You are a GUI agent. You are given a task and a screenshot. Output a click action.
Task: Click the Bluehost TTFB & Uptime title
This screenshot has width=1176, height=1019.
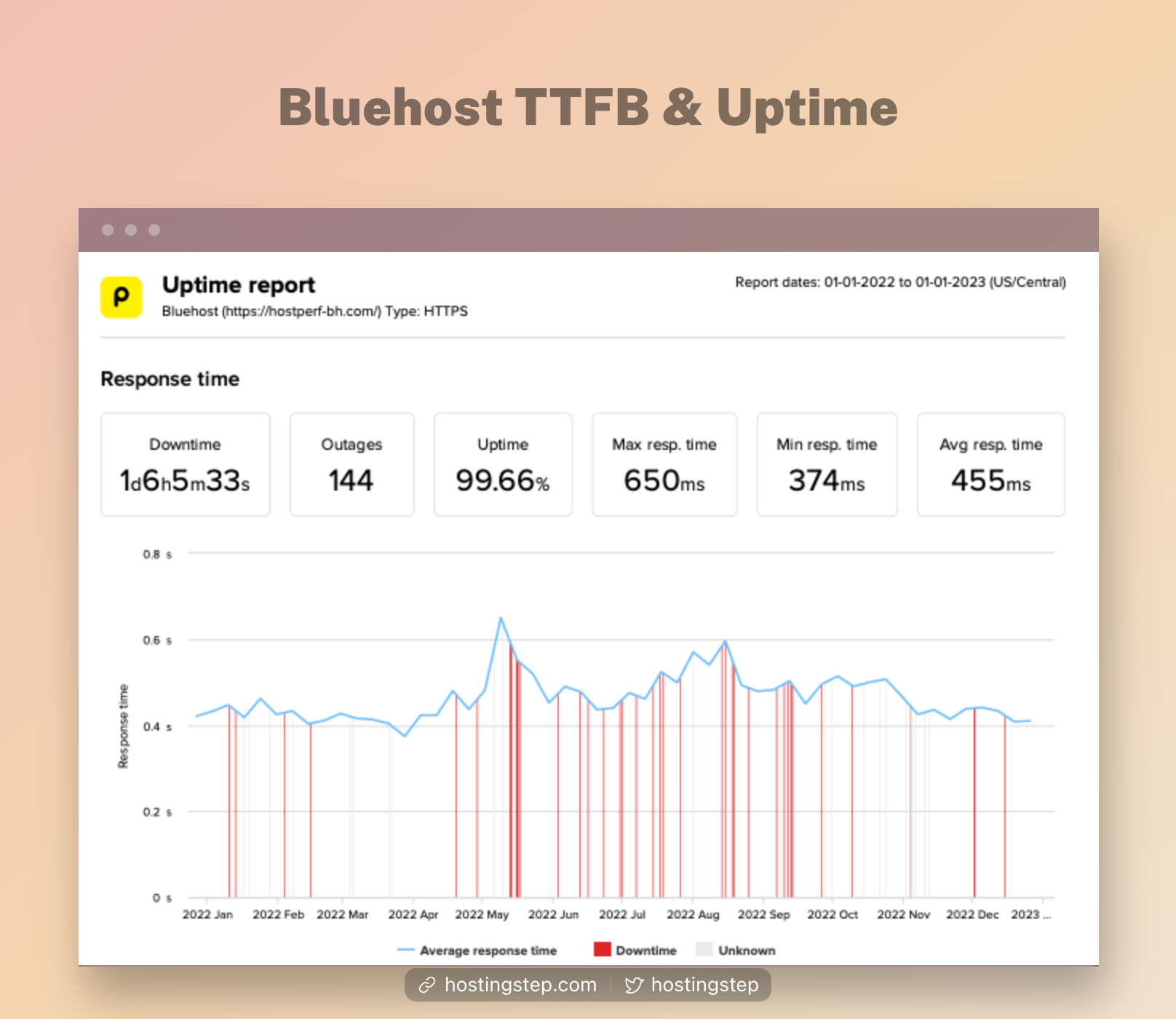588,108
